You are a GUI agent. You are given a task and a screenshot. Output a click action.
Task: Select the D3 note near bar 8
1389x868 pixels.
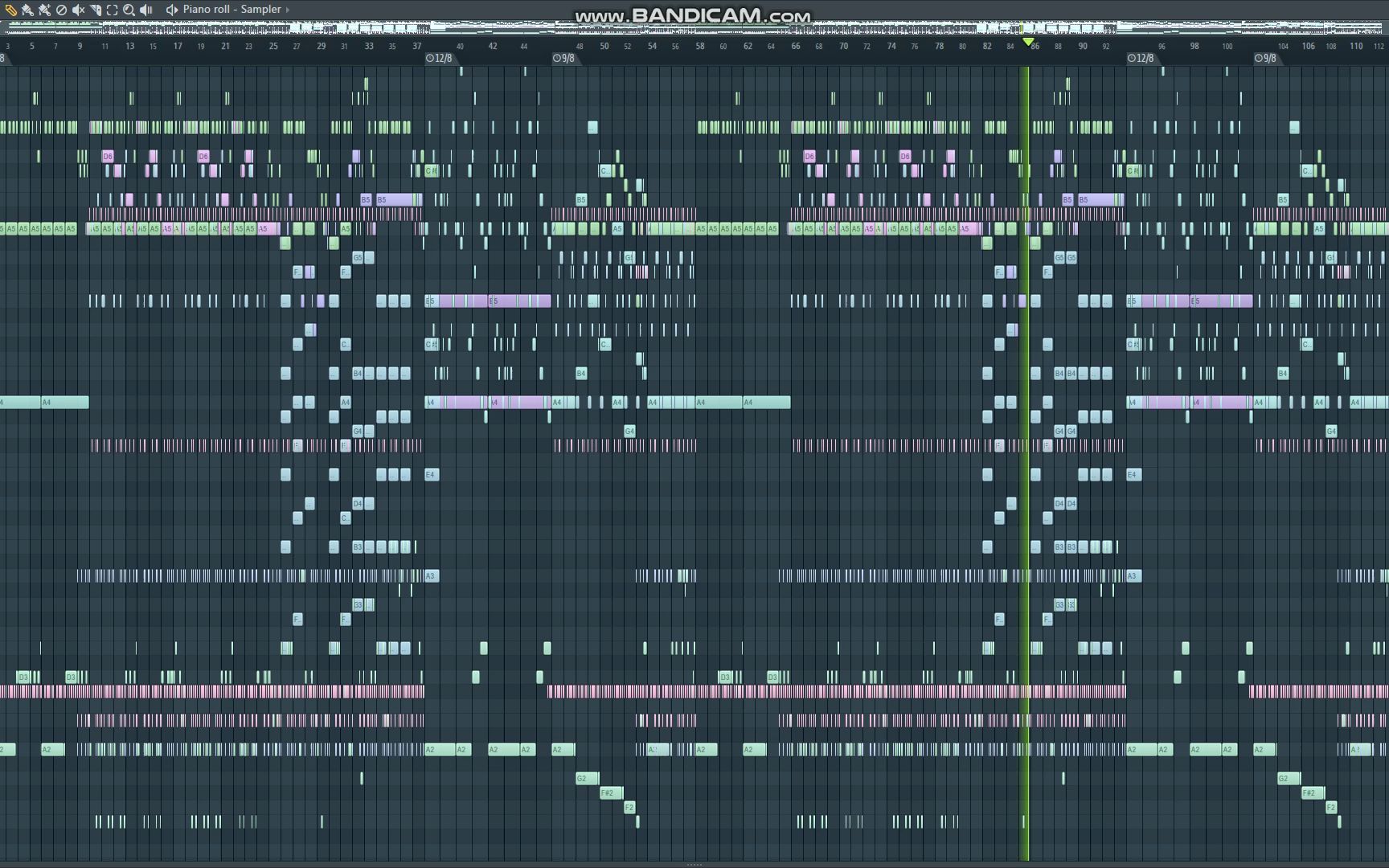click(x=71, y=677)
